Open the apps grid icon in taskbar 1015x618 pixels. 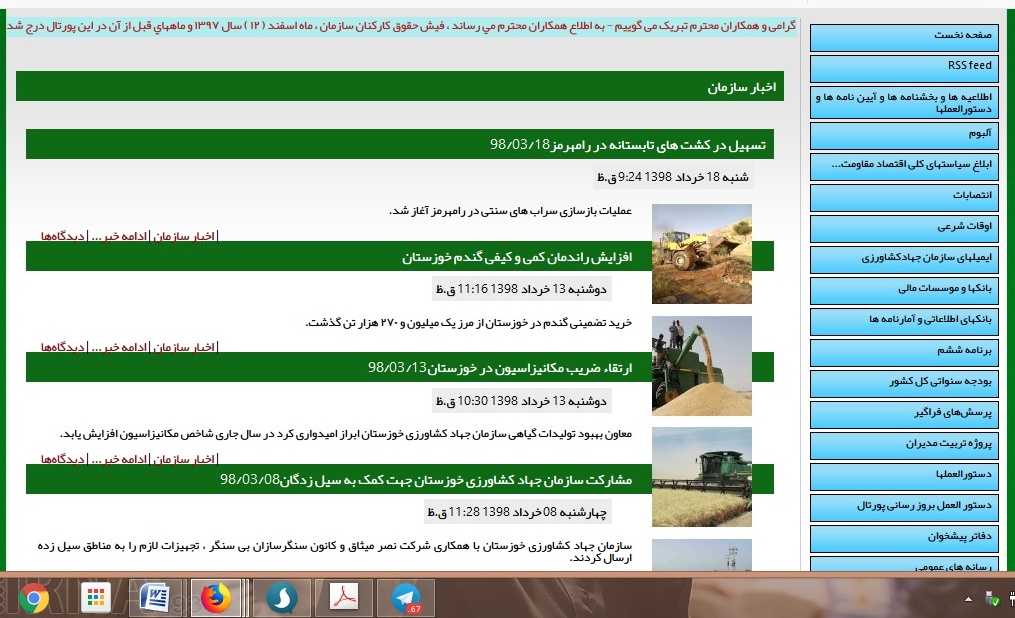(x=96, y=598)
